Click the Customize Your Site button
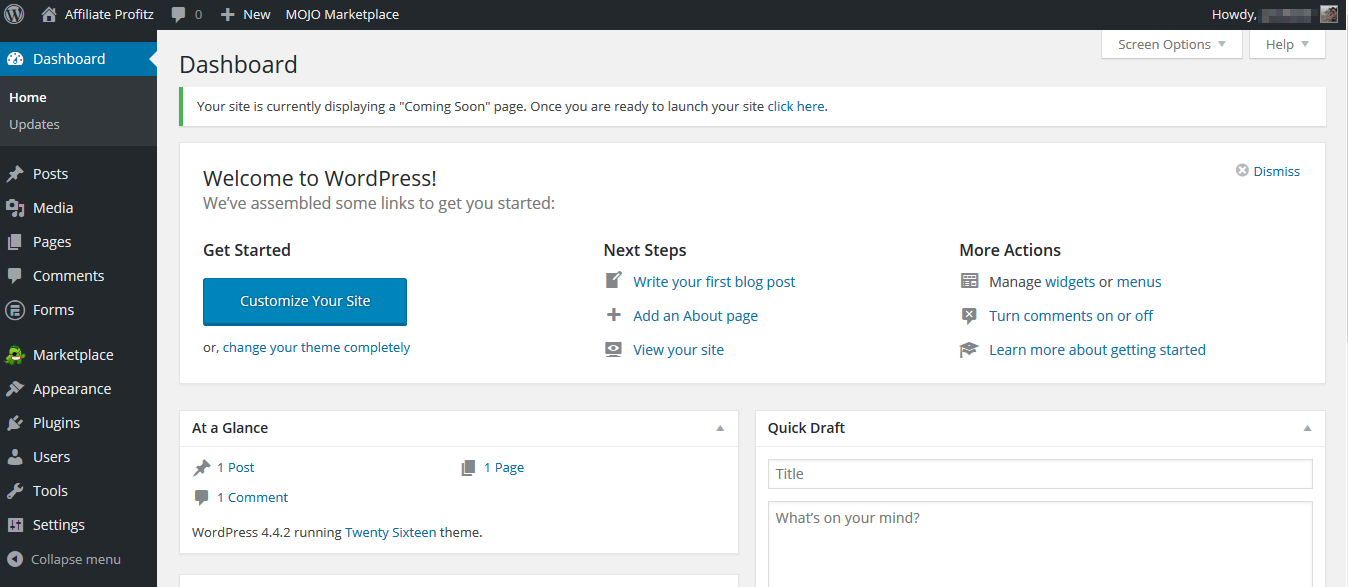The width and height of the screenshot is (1348, 587). 305,301
